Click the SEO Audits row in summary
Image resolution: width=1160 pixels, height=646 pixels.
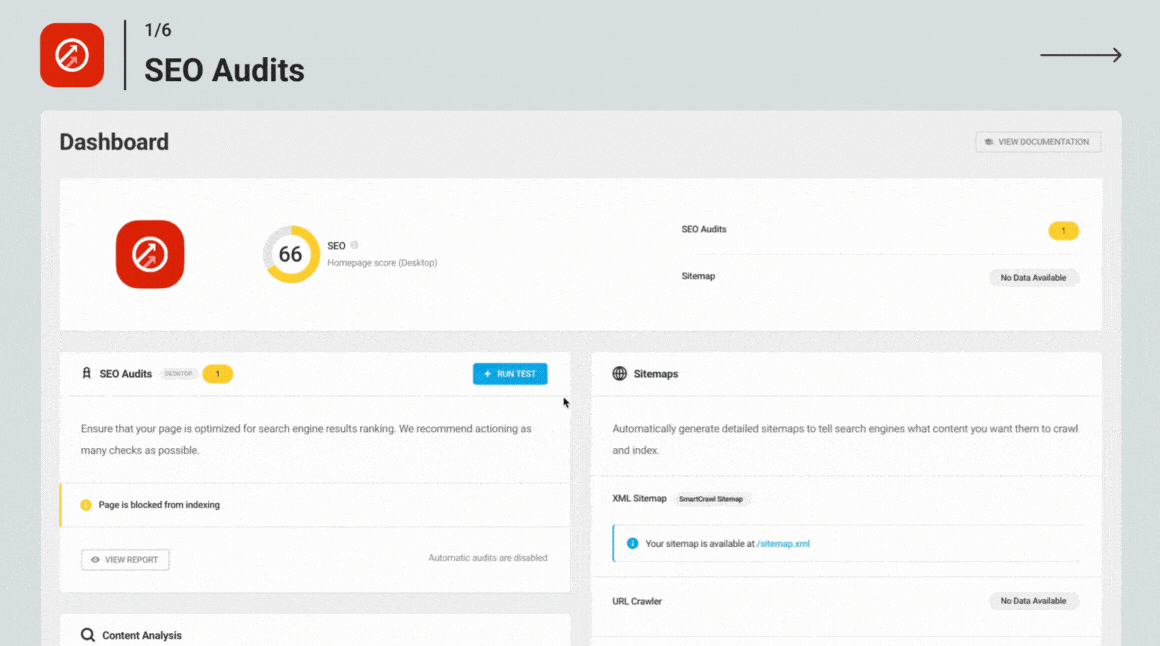click(x=880, y=230)
